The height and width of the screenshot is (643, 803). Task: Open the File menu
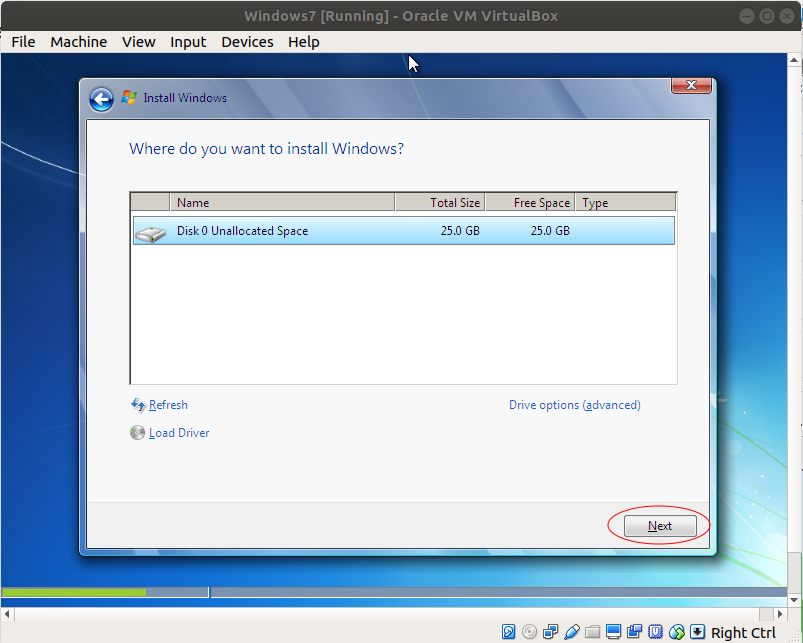24,42
